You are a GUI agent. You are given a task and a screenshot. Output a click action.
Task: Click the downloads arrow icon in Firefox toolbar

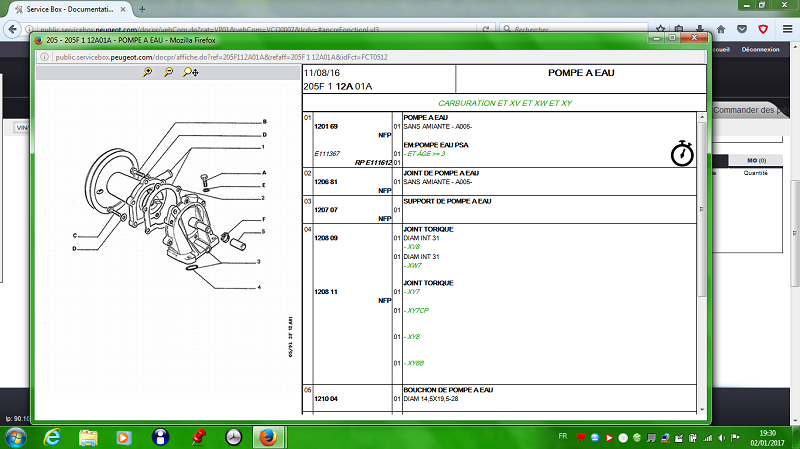tap(699, 30)
